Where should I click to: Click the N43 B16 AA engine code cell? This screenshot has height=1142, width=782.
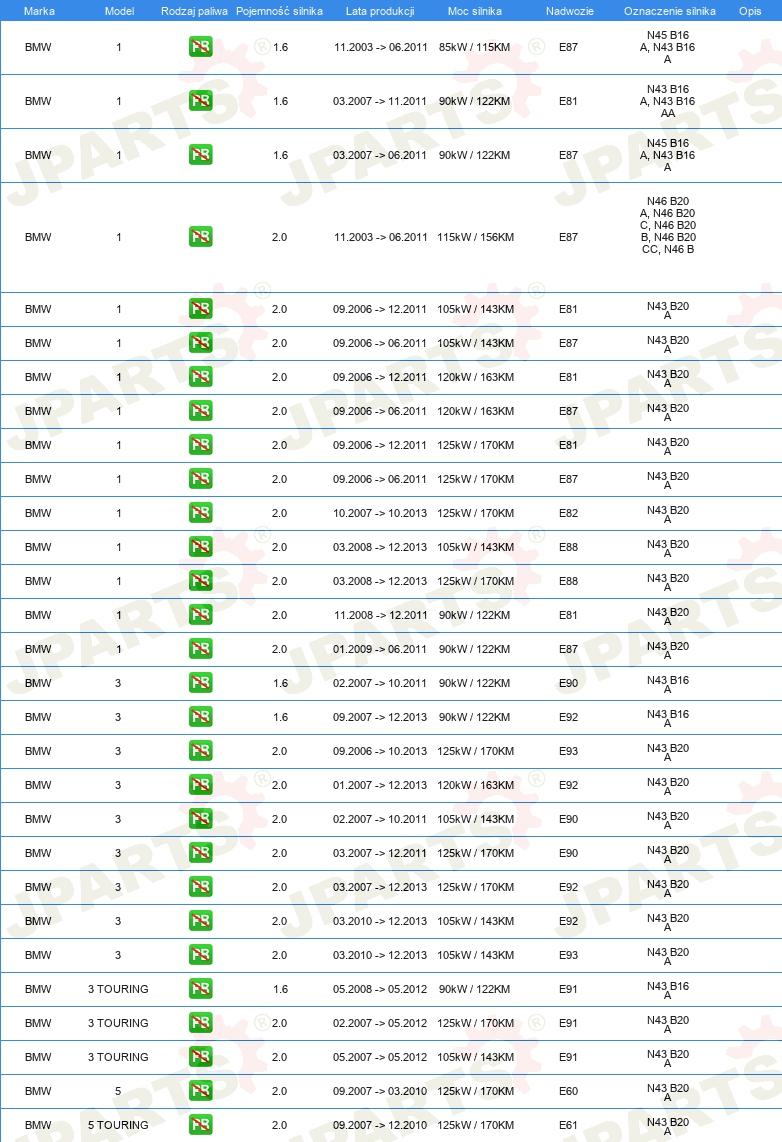[668, 101]
